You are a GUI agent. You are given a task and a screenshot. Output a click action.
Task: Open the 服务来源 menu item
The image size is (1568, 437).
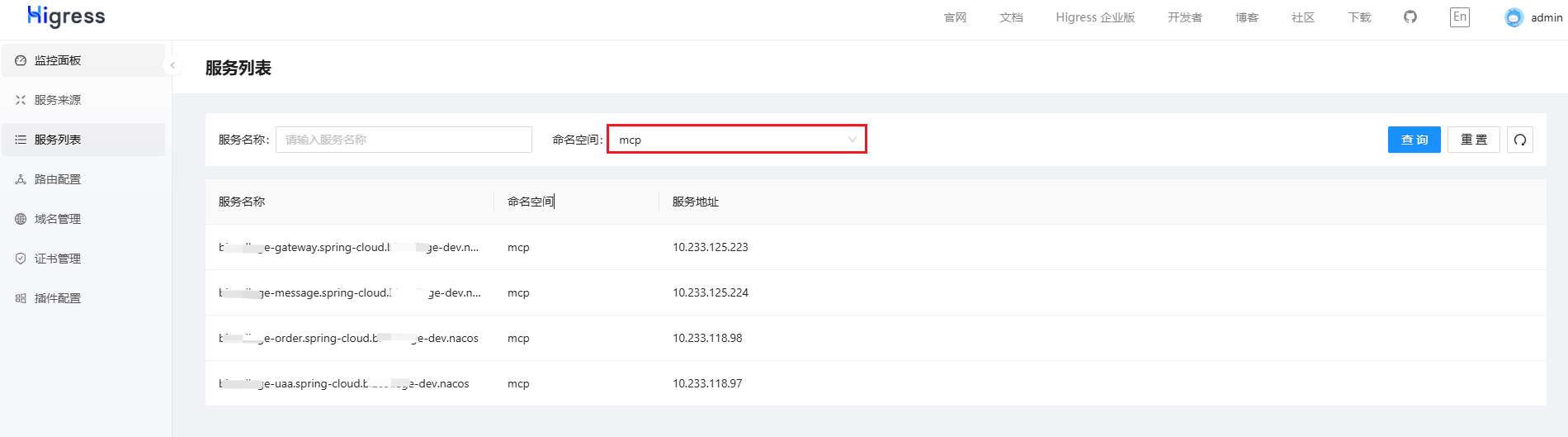58,100
